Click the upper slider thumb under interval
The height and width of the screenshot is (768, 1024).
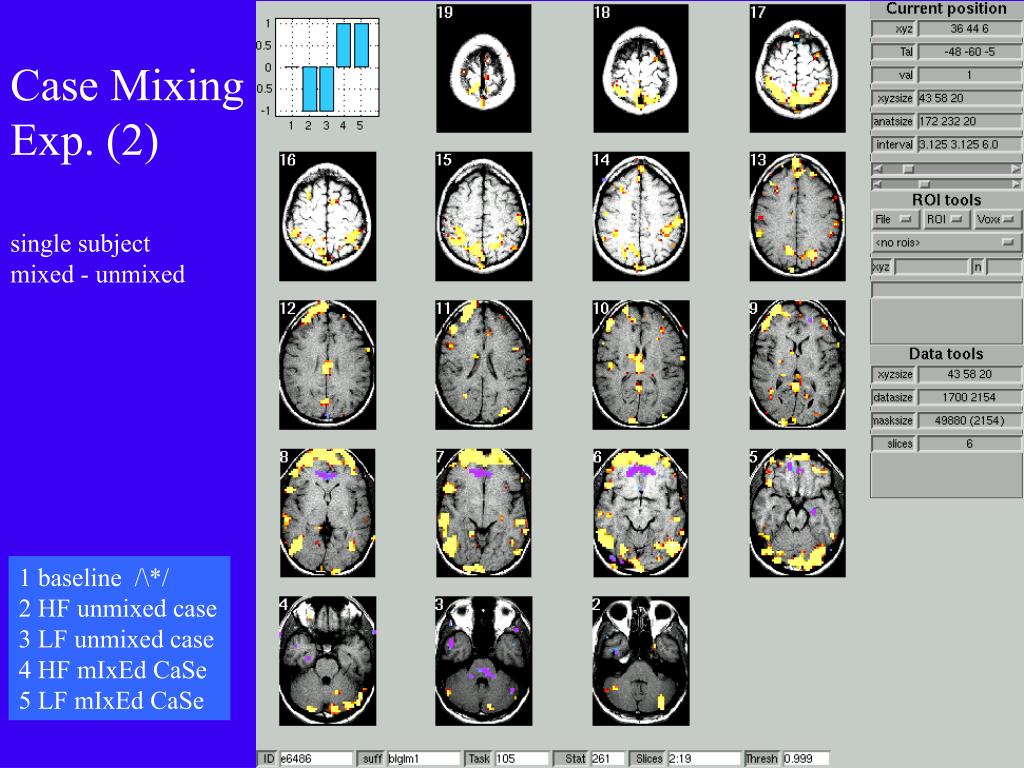[908, 168]
